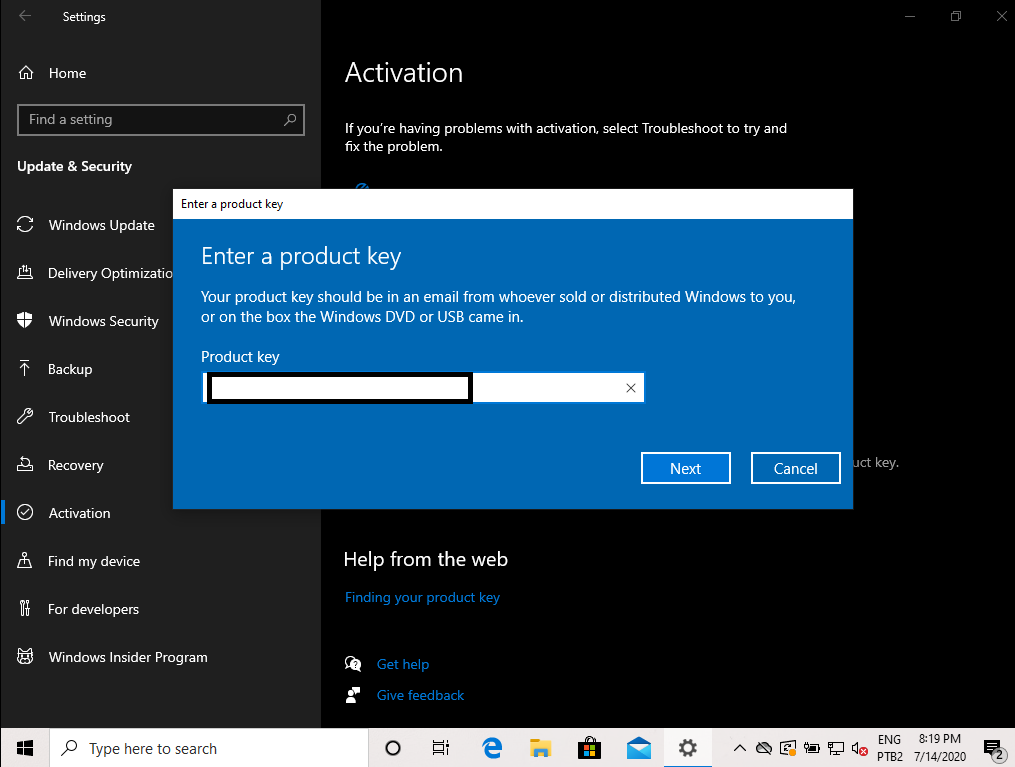Cancel the Enter a product key dialog
The width and height of the screenshot is (1015, 767).
click(x=796, y=468)
